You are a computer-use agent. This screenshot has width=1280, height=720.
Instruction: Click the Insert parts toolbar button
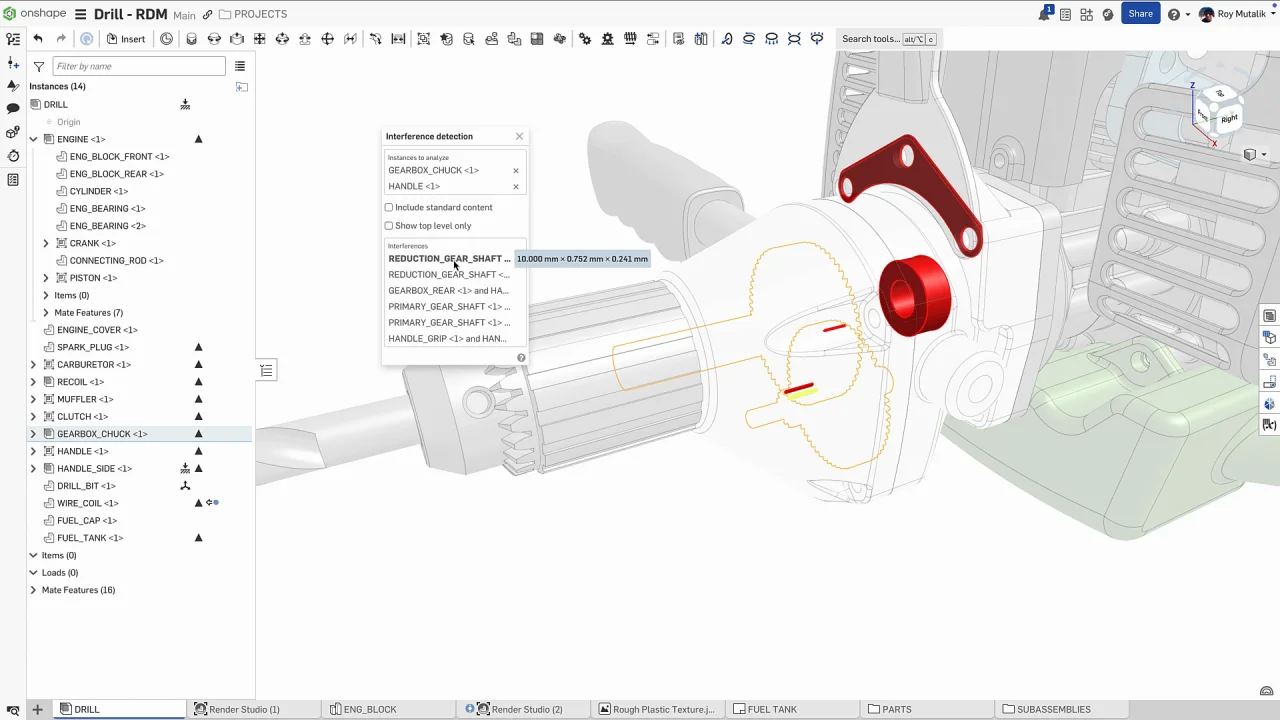126,39
